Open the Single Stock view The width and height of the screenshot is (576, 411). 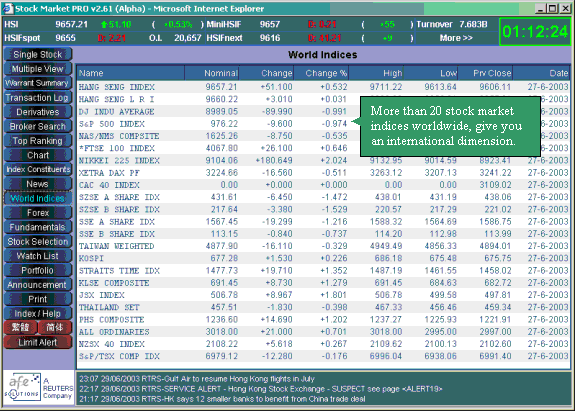tap(38, 54)
